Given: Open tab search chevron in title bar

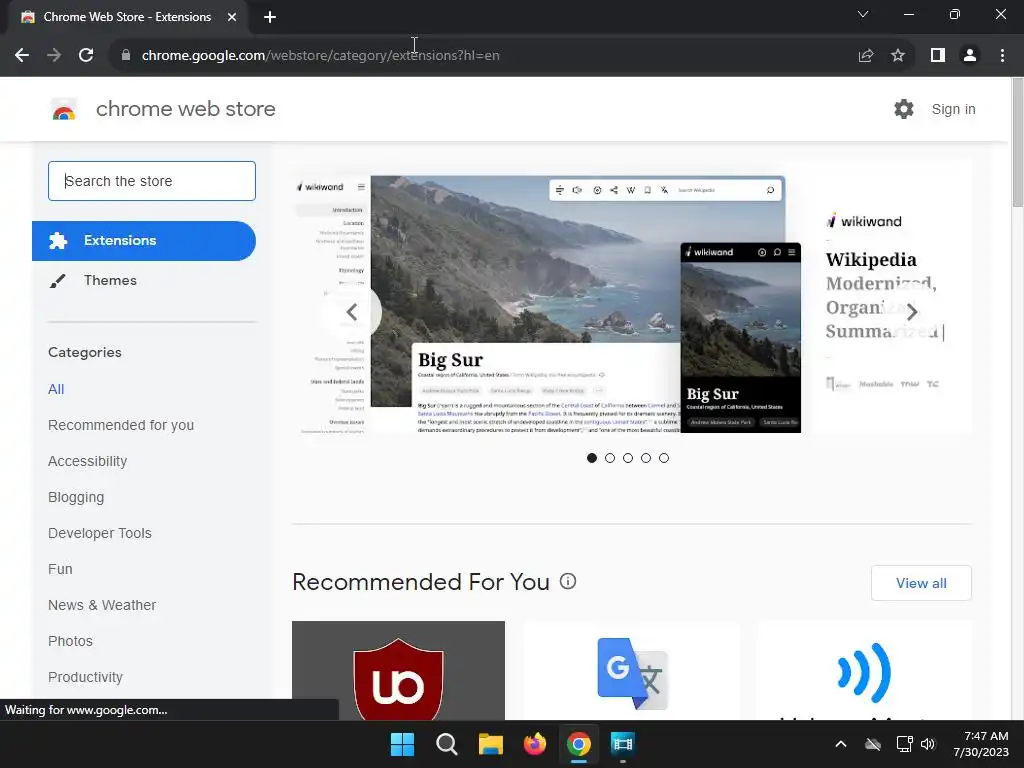Looking at the screenshot, I should pos(863,14).
